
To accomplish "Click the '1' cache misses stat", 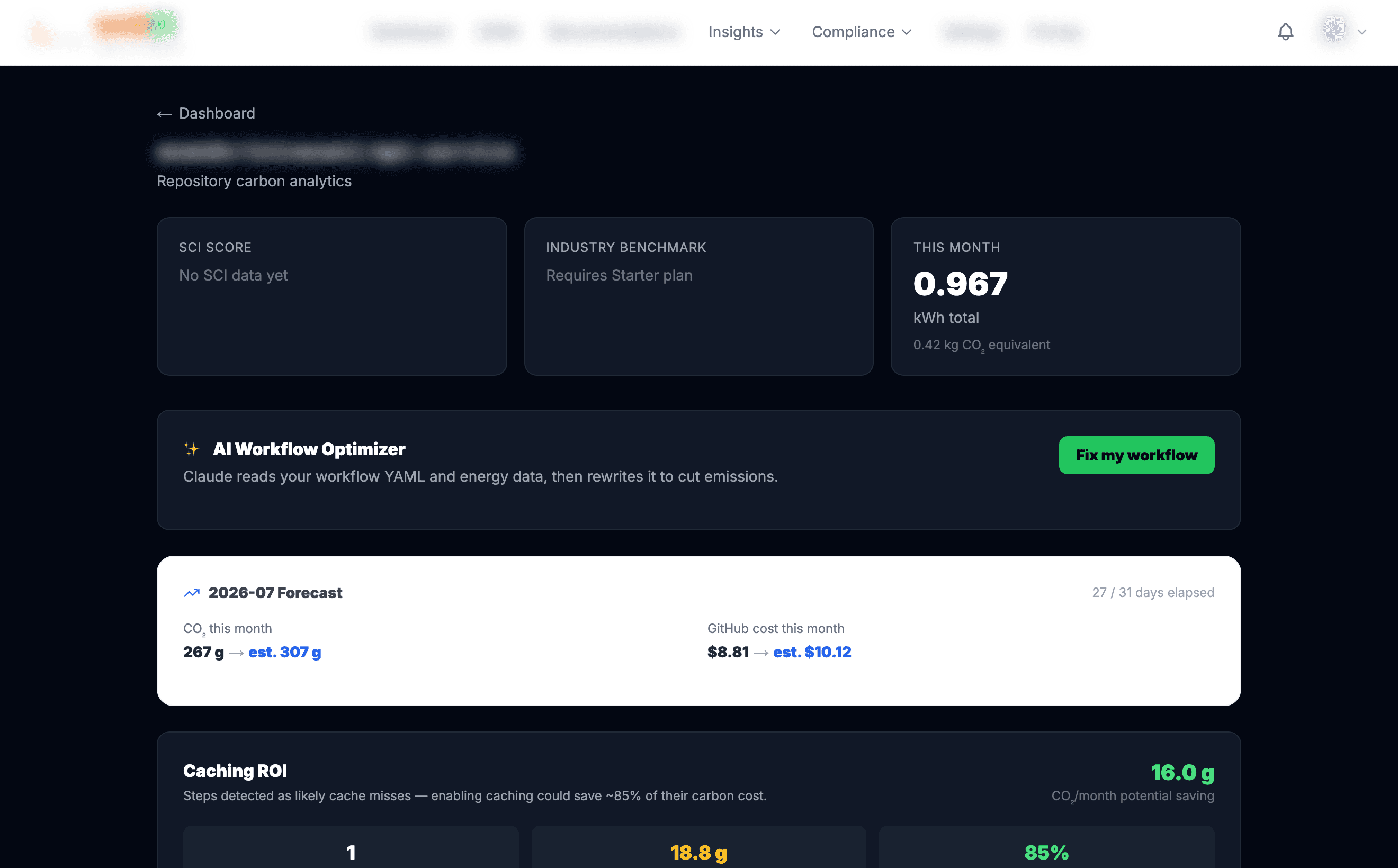I will coord(351,853).
